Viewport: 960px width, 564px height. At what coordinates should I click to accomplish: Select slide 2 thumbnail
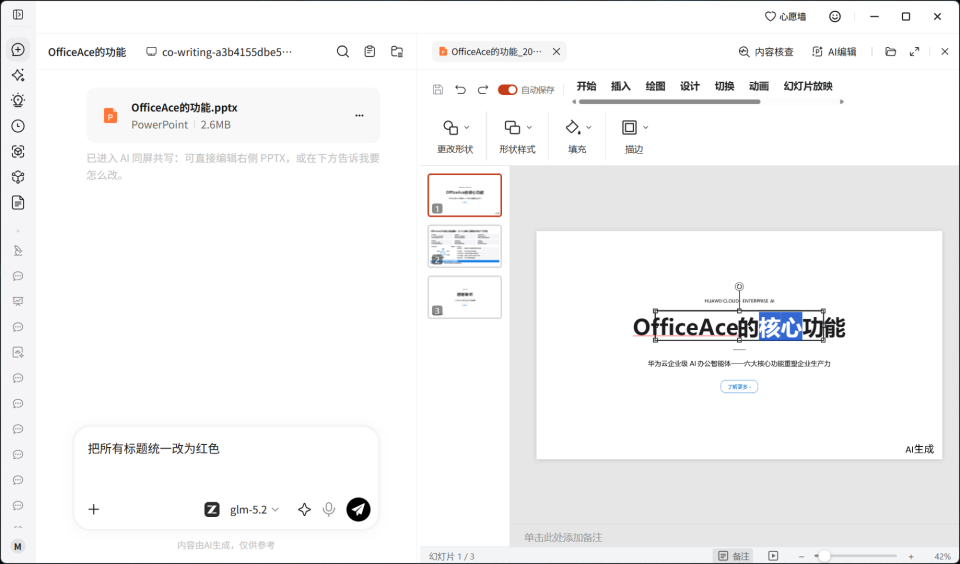click(465, 246)
